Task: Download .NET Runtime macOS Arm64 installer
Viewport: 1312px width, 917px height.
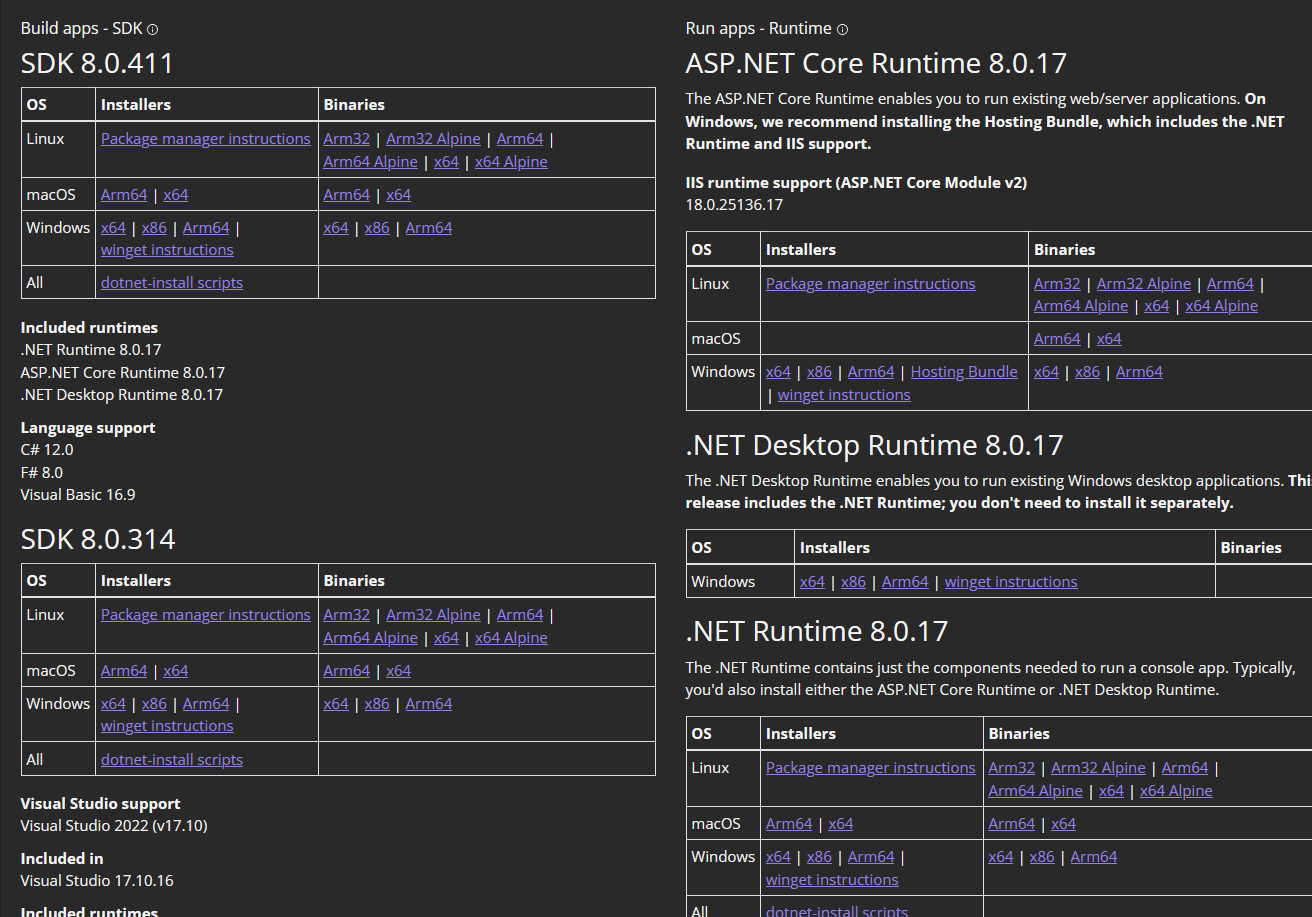Action: click(x=789, y=824)
